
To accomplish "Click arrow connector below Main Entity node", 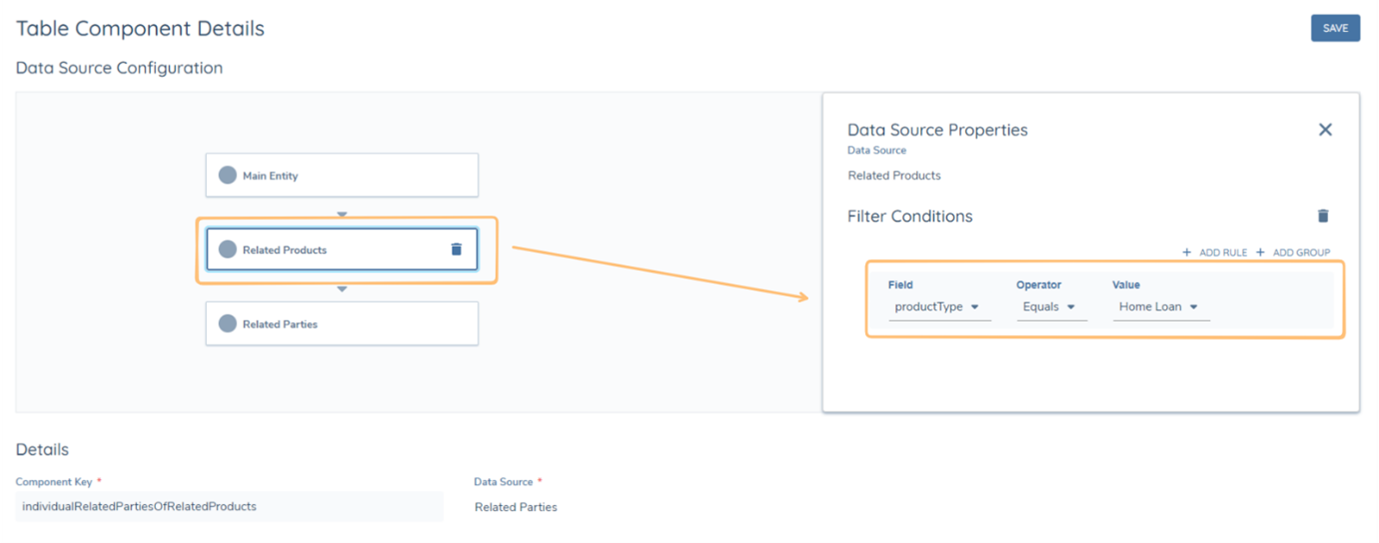I will (x=341, y=214).
